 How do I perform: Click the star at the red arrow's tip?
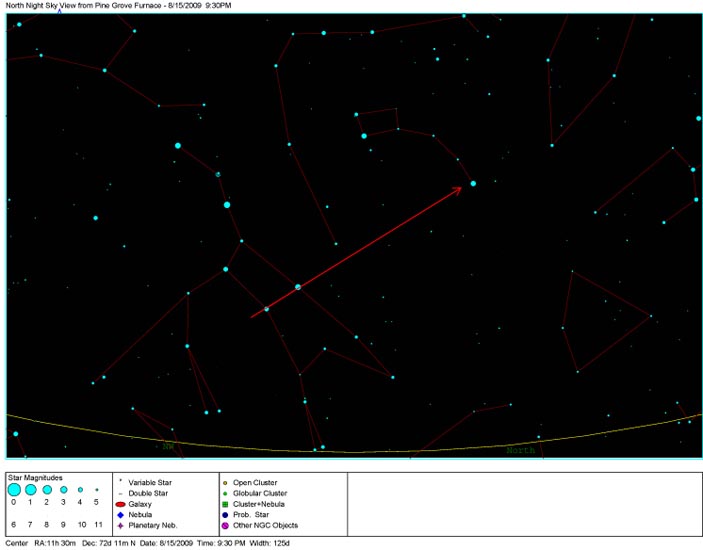pyautogui.click(x=473, y=183)
